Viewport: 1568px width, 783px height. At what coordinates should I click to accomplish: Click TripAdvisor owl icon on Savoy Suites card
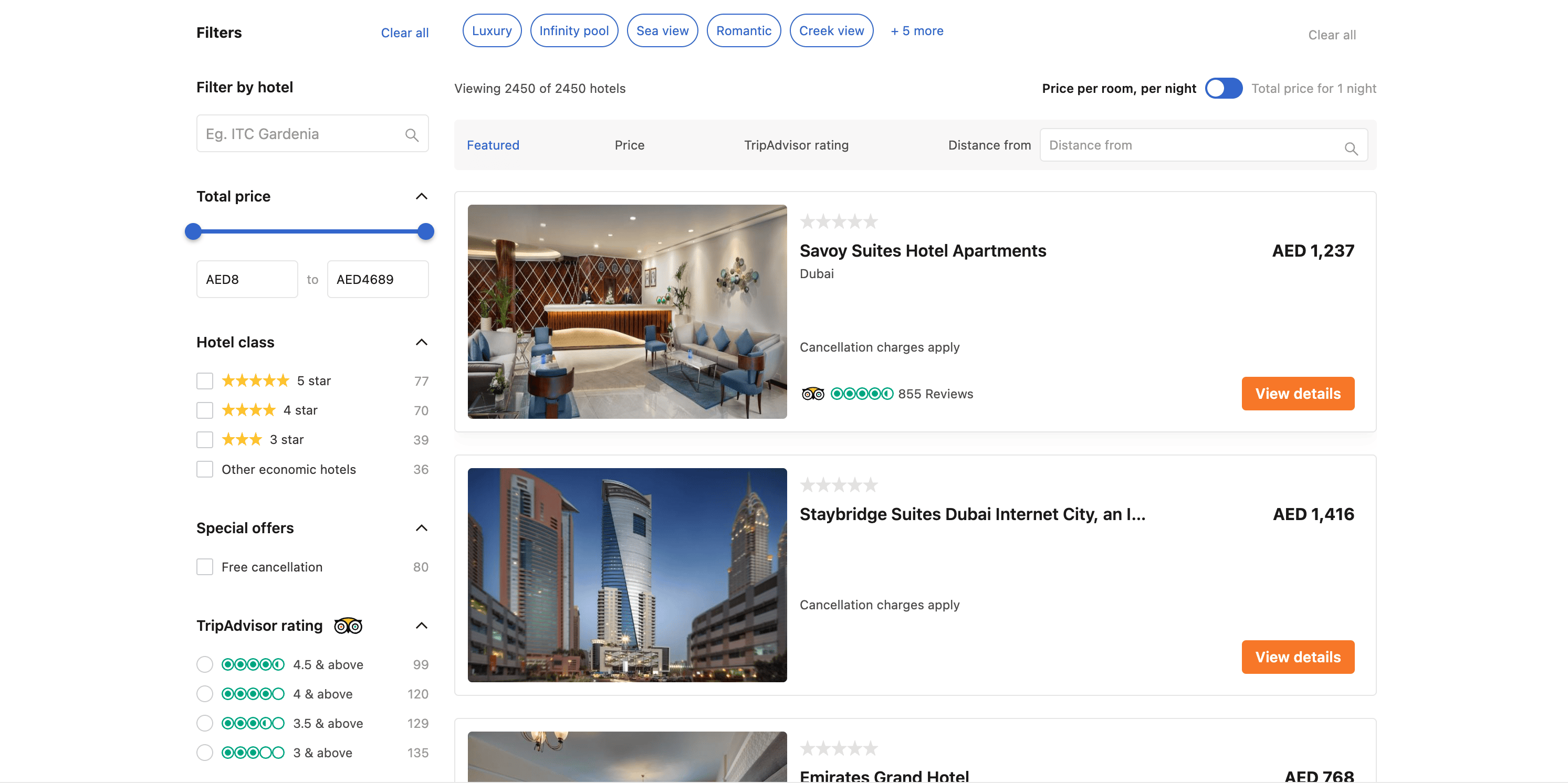(812, 394)
